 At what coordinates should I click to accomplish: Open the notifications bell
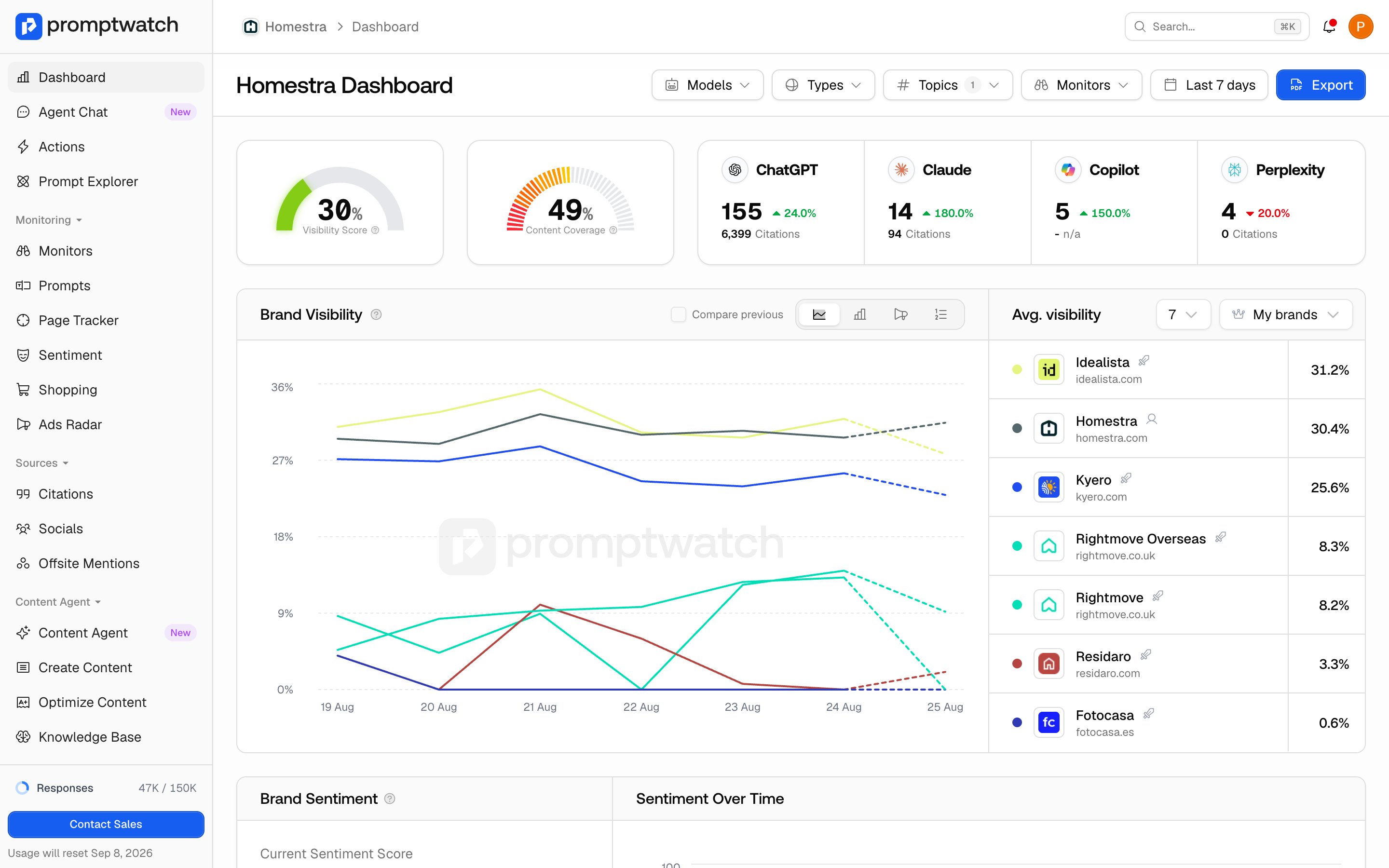pyautogui.click(x=1329, y=27)
